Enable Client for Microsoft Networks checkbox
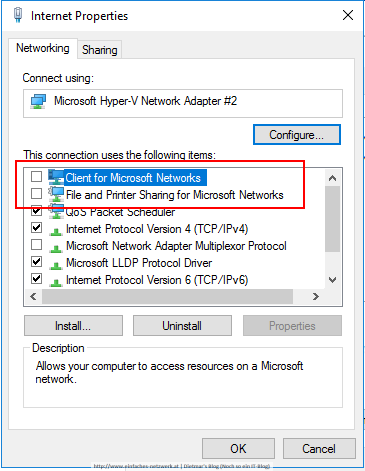 [36, 176]
